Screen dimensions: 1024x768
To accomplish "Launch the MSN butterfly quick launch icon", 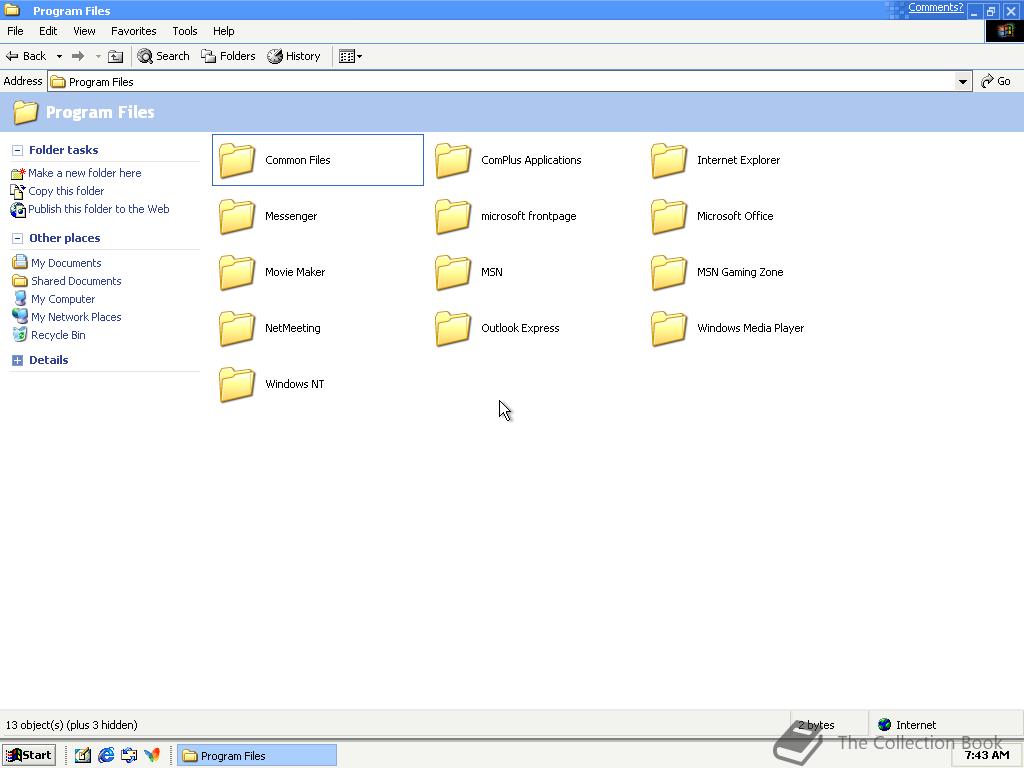I will point(152,756).
